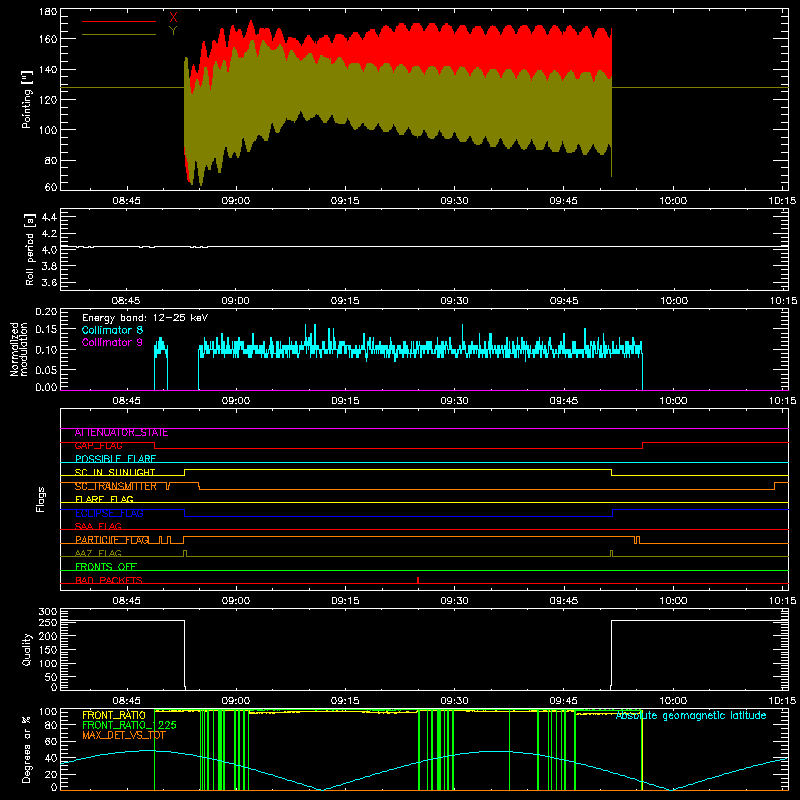Click the POSSIBLE_FLARE label
800x800 pixels.
(115, 459)
